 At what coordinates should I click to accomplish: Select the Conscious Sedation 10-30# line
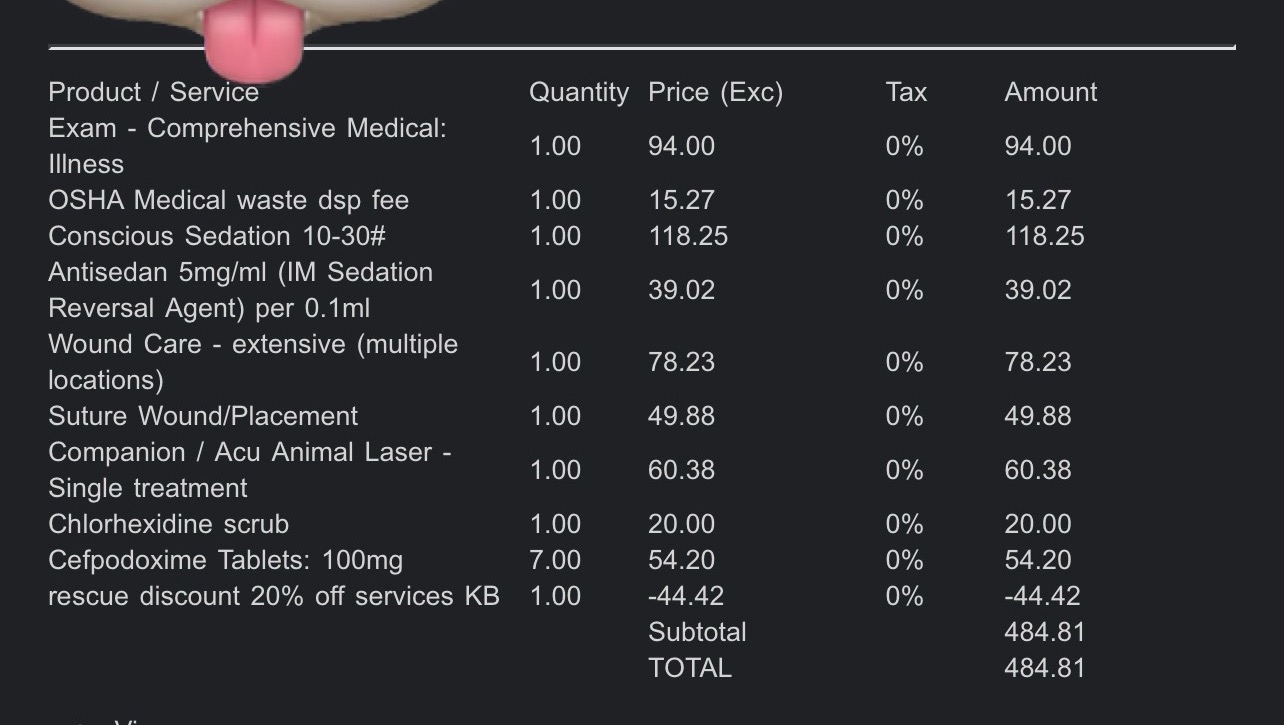(x=217, y=236)
